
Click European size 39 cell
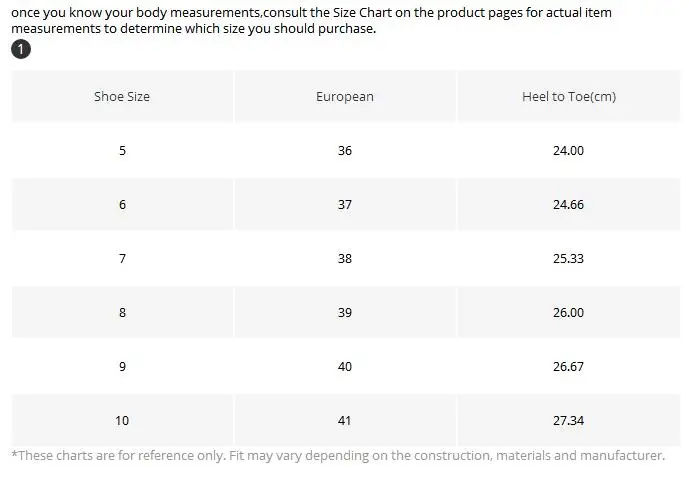pos(345,312)
